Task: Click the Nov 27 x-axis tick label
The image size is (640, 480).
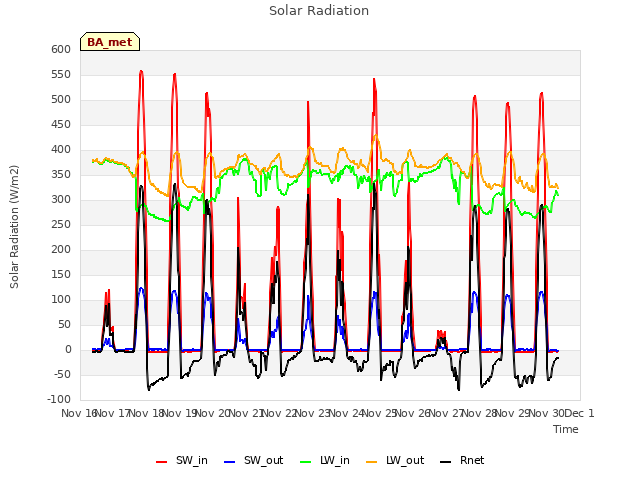Action: 446,413
